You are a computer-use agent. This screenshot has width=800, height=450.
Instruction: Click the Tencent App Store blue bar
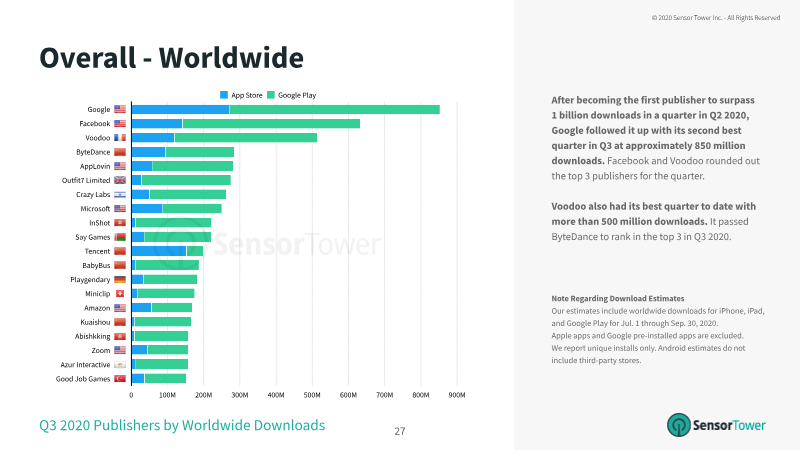click(159, 251)
